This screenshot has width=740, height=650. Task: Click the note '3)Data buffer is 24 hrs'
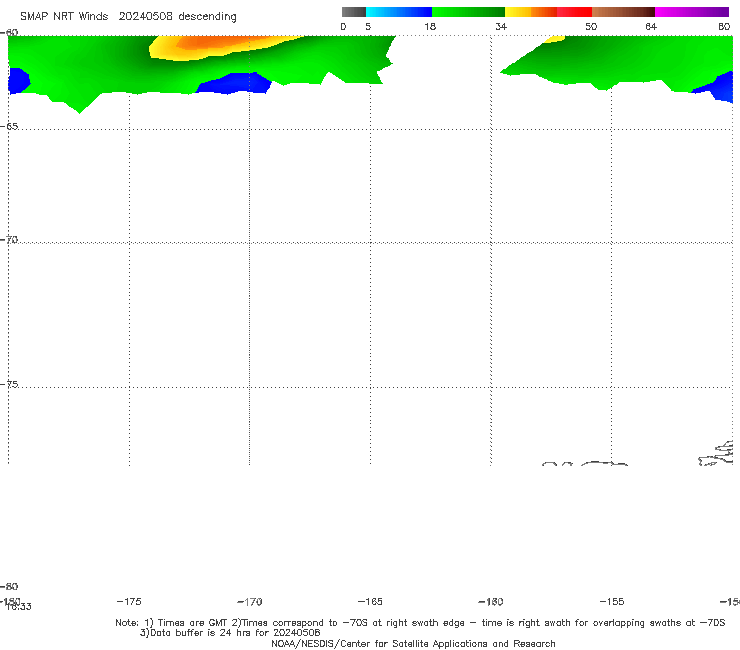click(230, 633)
